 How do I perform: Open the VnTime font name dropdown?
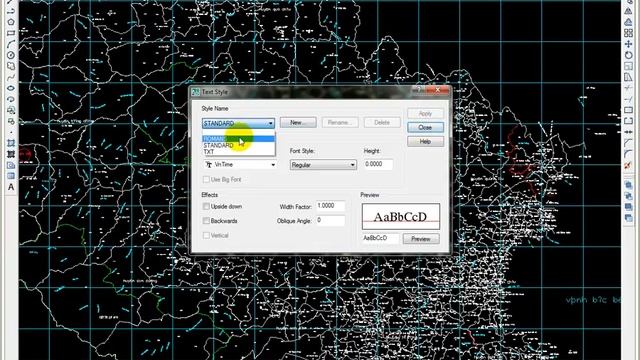coord(240,164)
